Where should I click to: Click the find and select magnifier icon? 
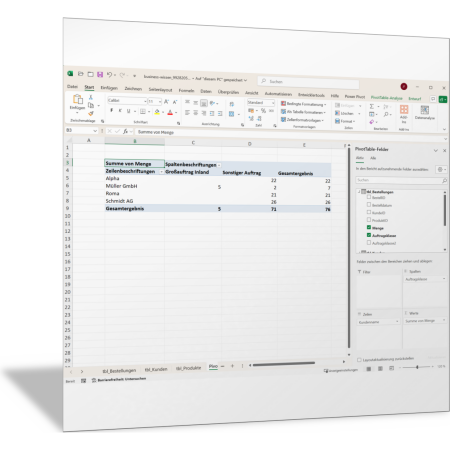click(x=386, y=114)
